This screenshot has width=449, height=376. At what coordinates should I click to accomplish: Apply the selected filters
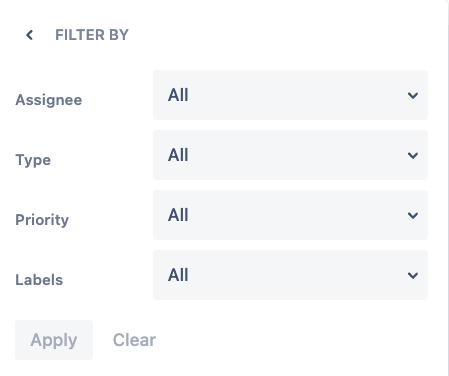click(x=54, y=340)
